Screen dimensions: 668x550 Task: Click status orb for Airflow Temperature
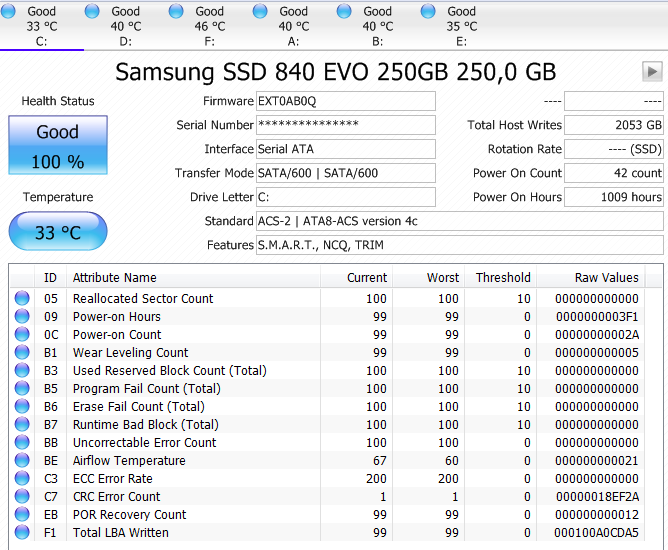pos(22,460)
